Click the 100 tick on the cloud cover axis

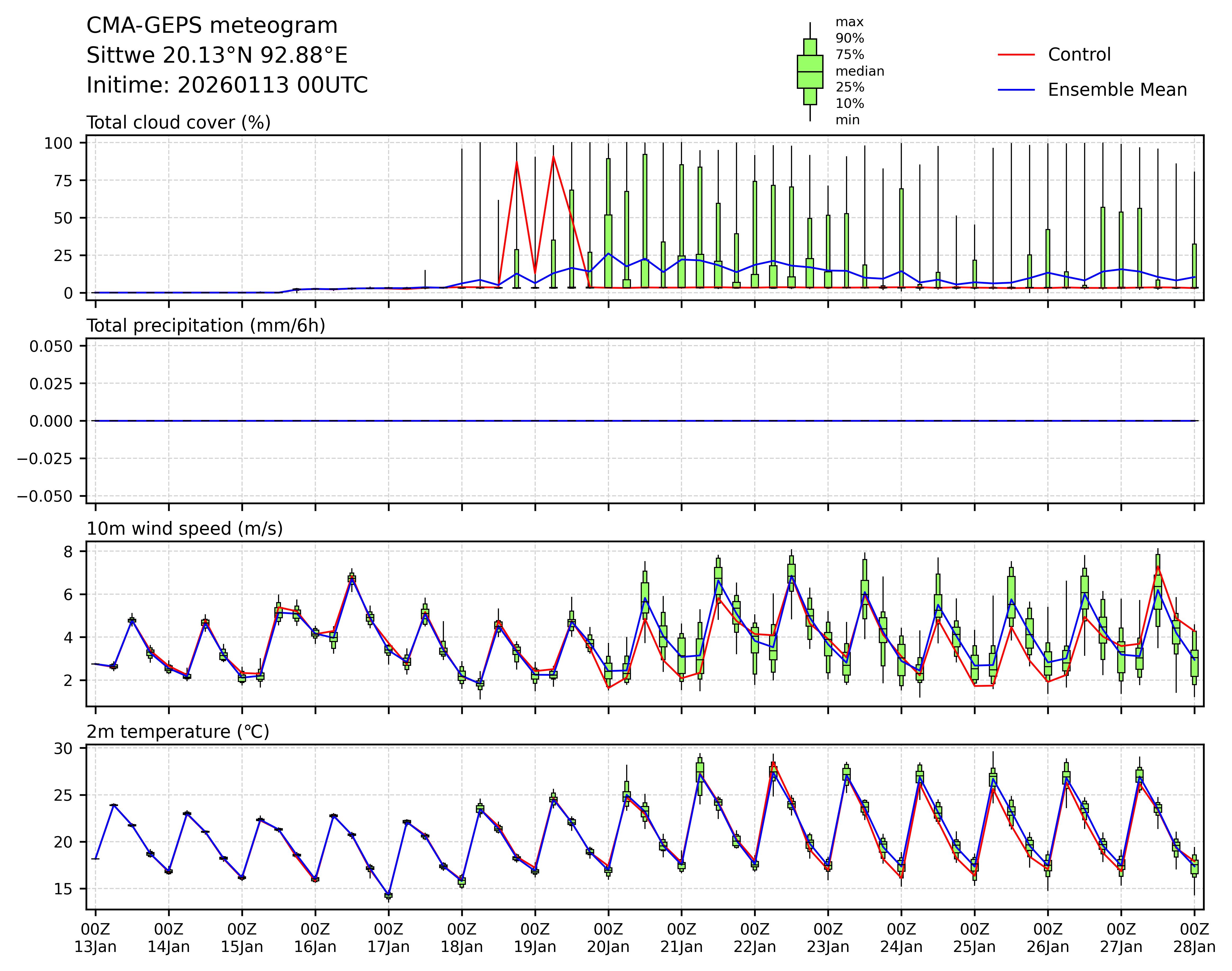[x=58, y=143]
